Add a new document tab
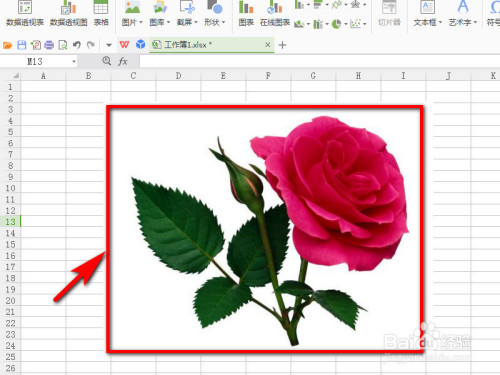500x375 pixels. [282, 45]
